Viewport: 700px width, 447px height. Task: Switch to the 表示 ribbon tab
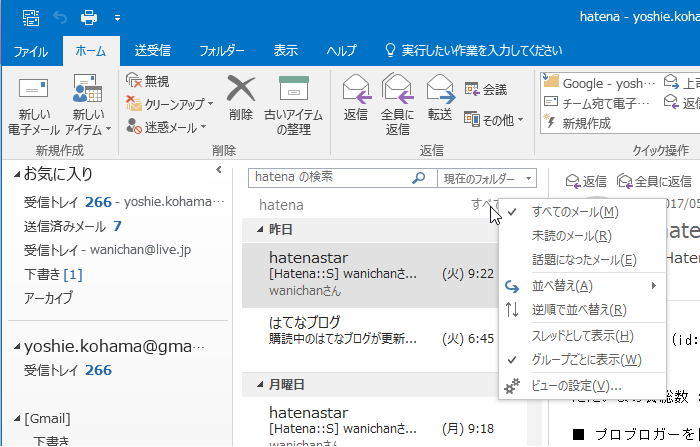coord(286,50)
